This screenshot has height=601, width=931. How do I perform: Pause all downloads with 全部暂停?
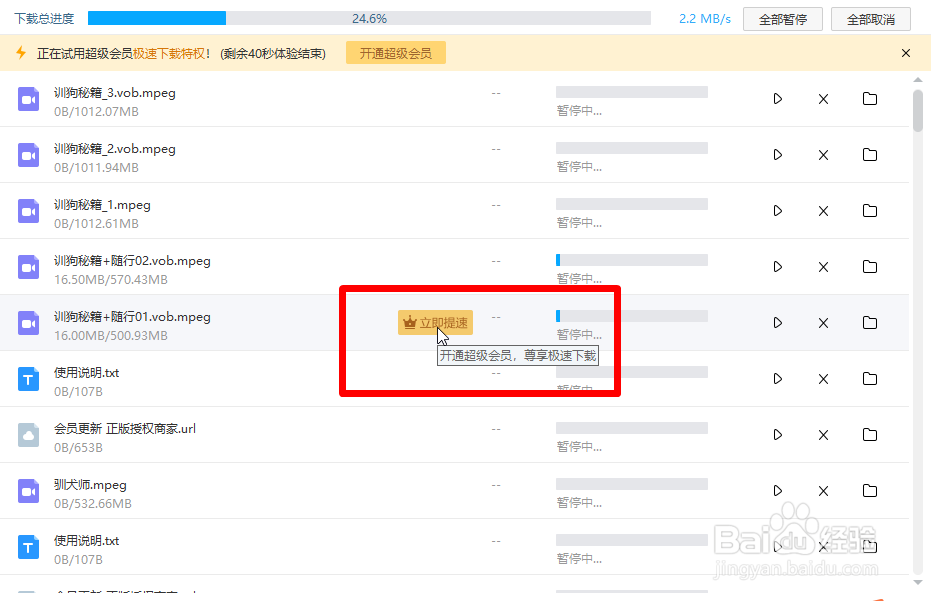[783, 20]
